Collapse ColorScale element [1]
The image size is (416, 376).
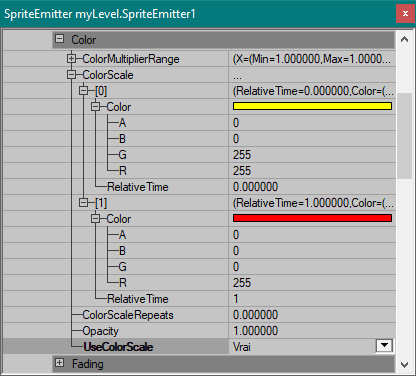[83, 203]
